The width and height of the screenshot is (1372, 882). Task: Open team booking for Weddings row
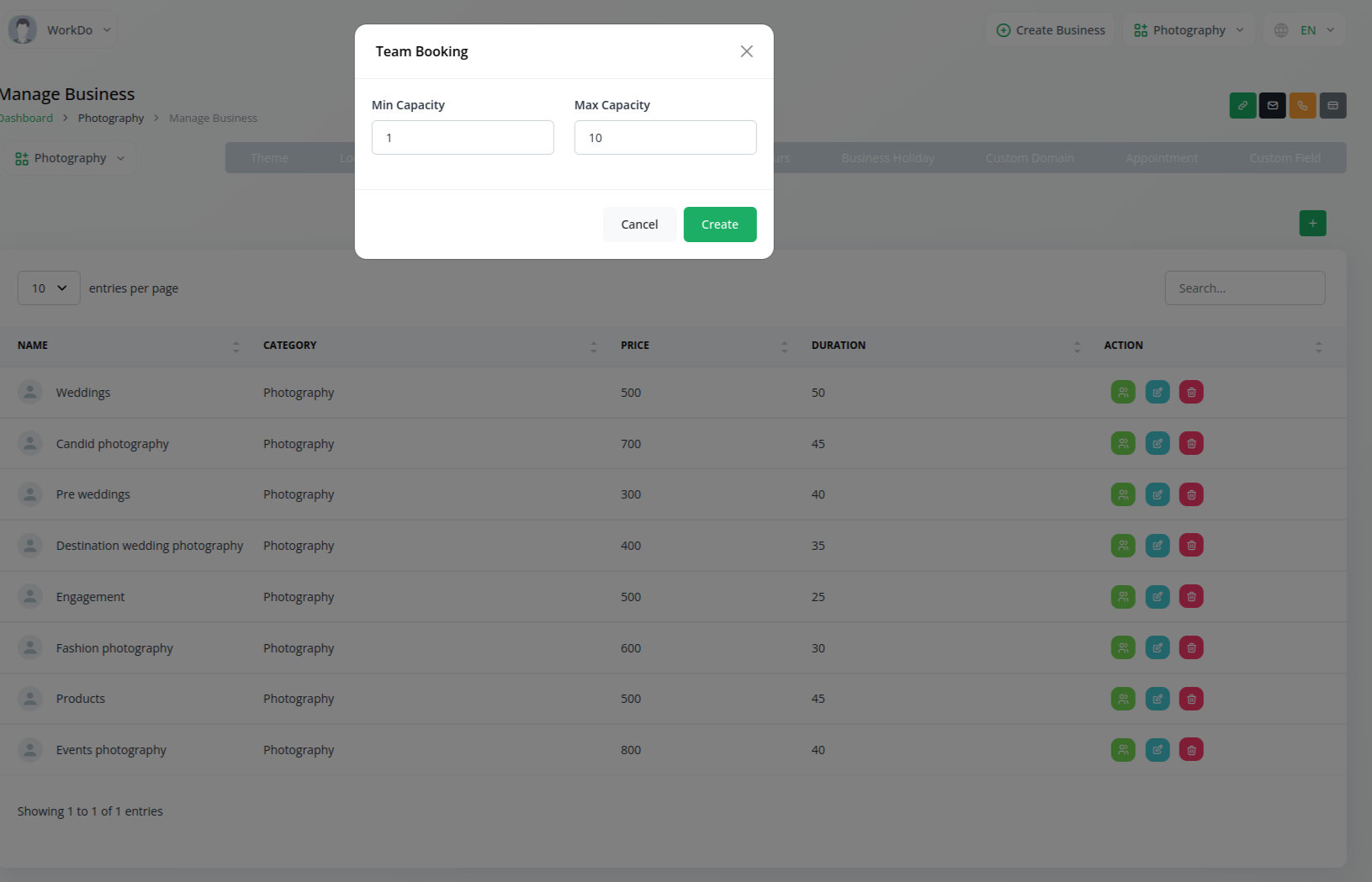1123,392
